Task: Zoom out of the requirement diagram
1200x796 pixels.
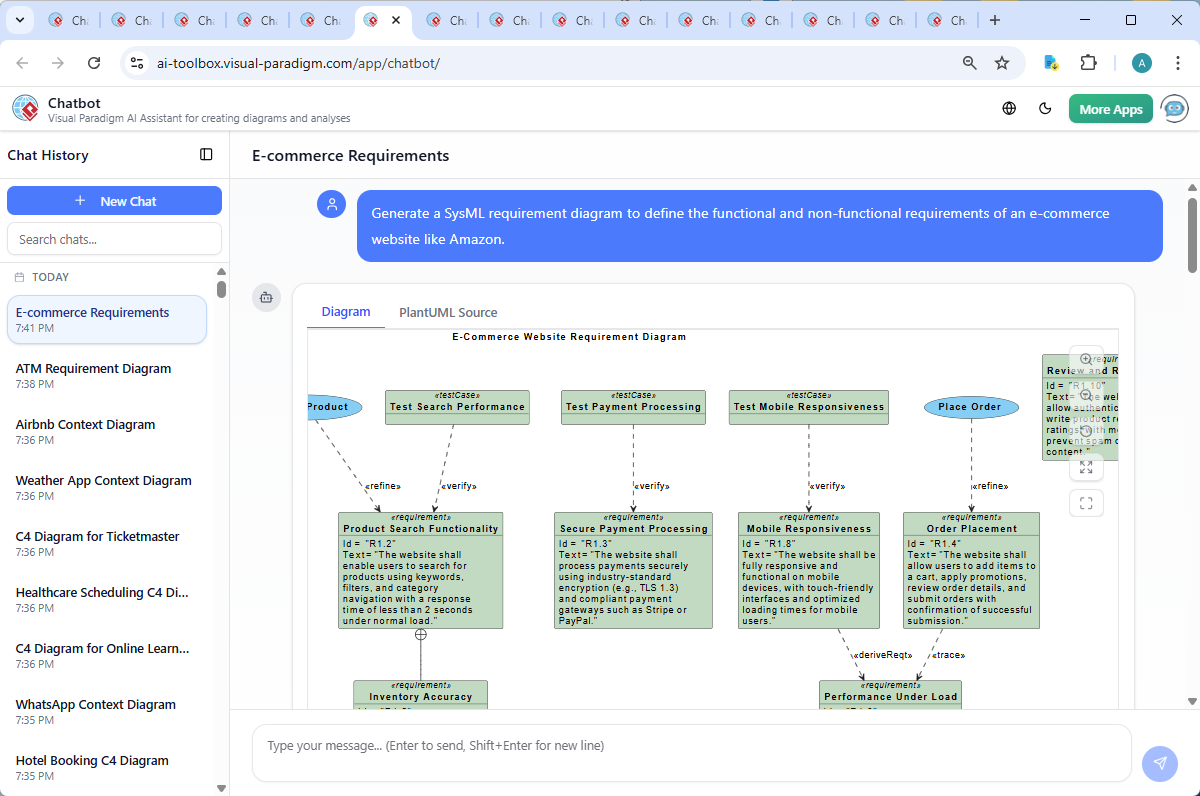Action: tap(1086, 394)
